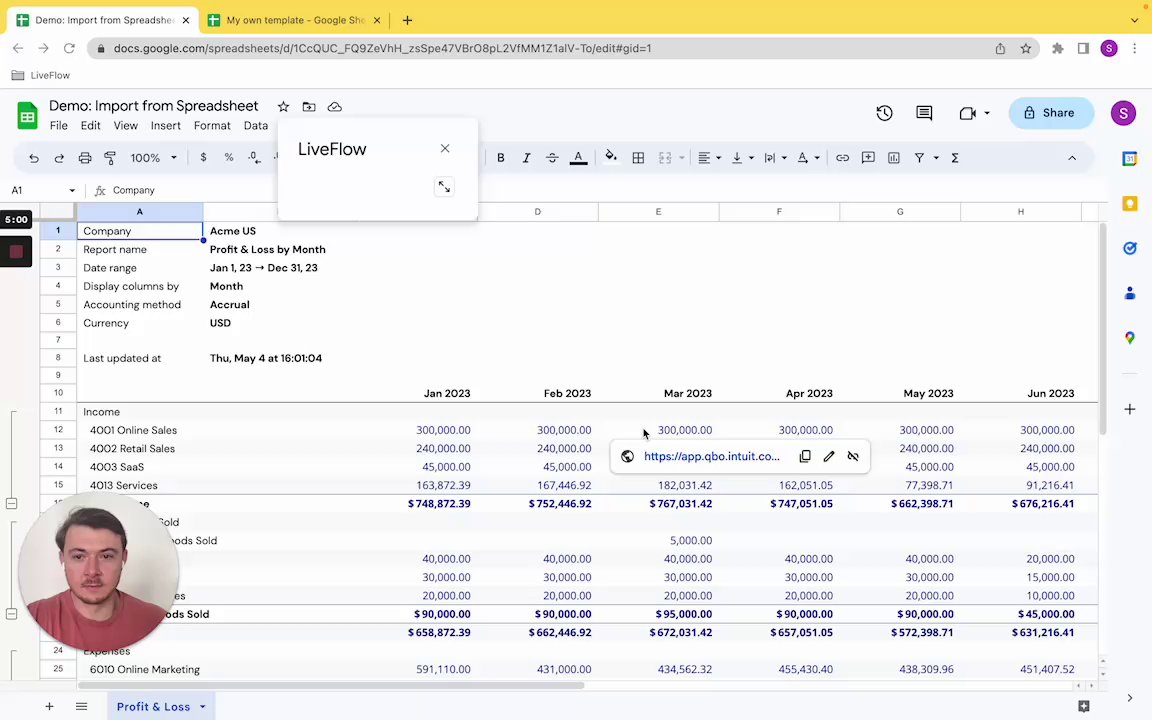1152x720 pixels.
Task: Insert a comment from toolbar
Action: coord(868,158)
